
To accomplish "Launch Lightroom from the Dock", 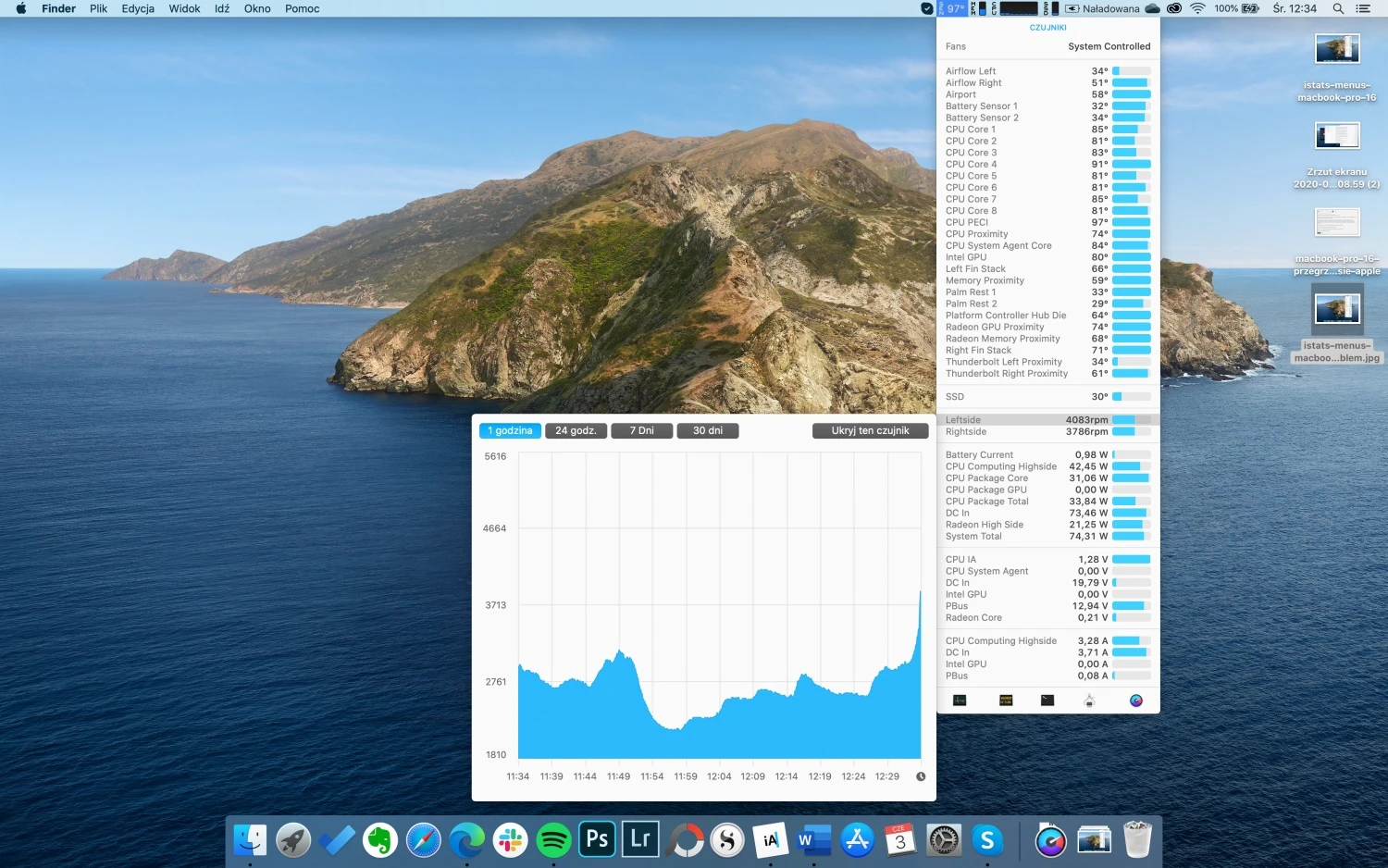I will tap(640, 839).
